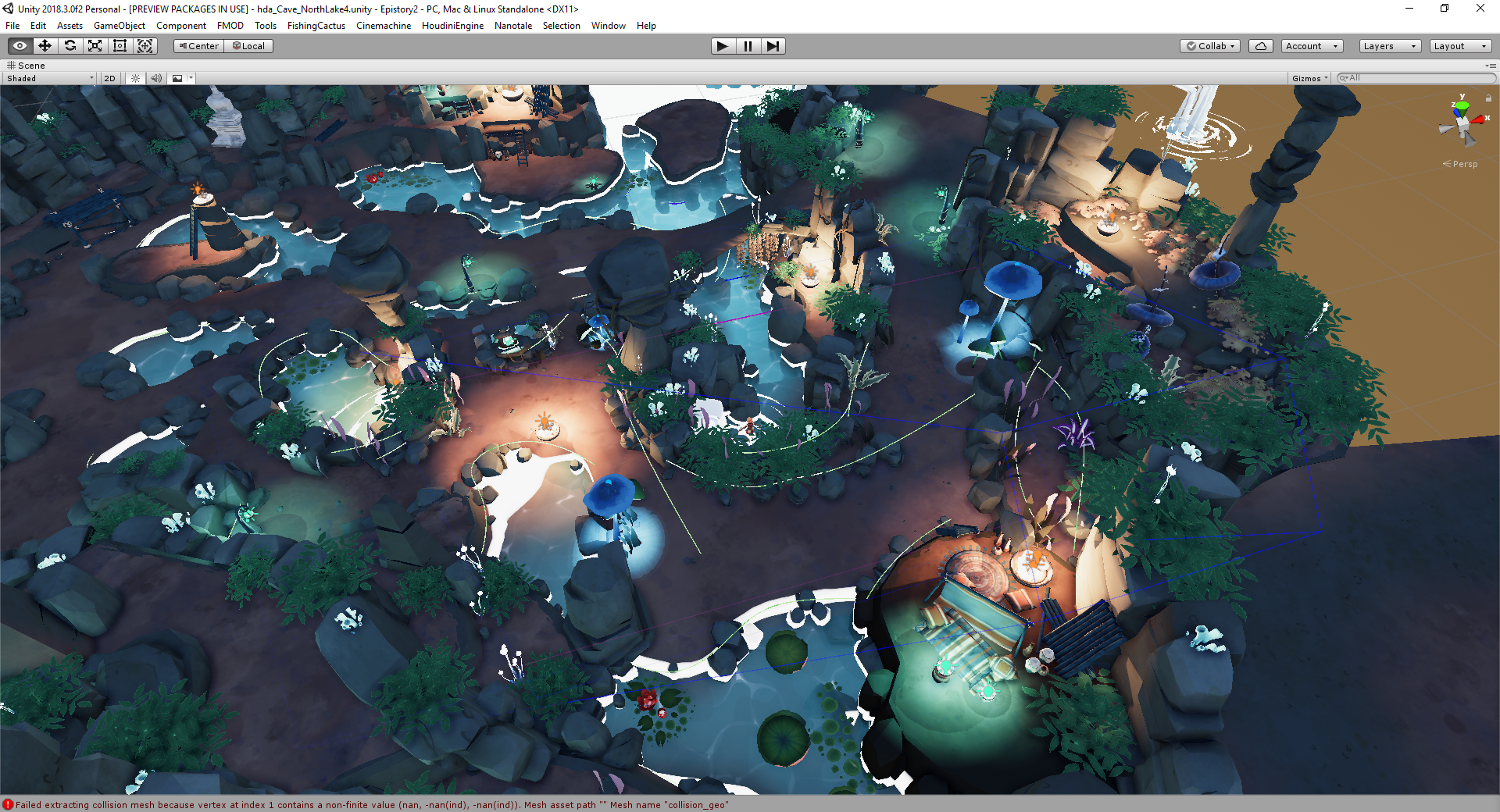Screen dimensions: 1500x812
Task: Open the GameObject menu
Action: tap(119, 26)
